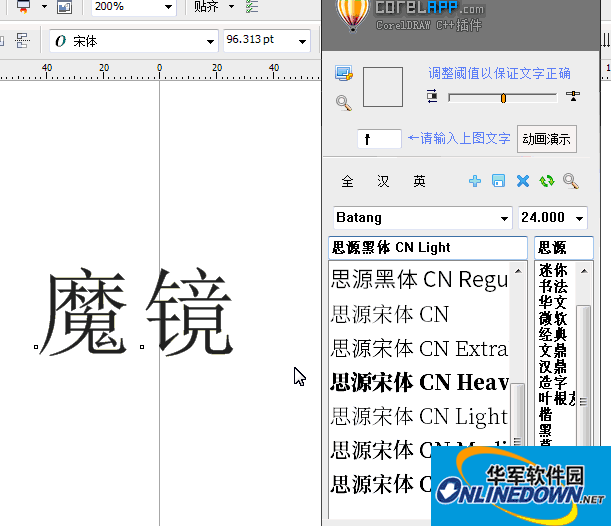Click the blue plus add icon
611x526 pixels.
(x=475, y=181)
